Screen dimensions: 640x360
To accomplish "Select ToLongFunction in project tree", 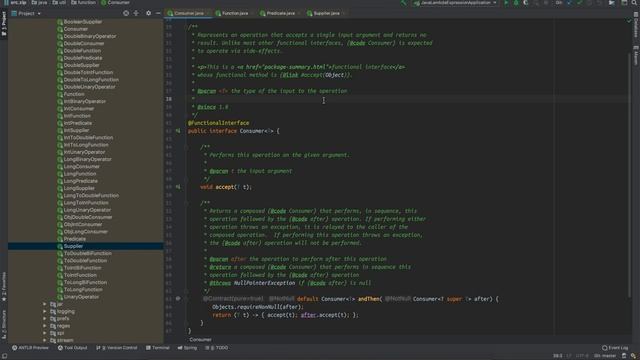I will coord(83,289).
